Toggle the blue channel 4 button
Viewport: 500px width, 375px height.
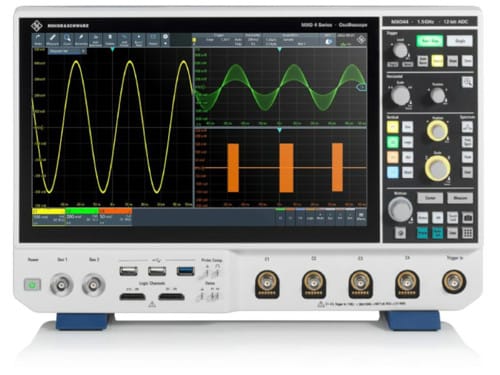tap(393, 172)
